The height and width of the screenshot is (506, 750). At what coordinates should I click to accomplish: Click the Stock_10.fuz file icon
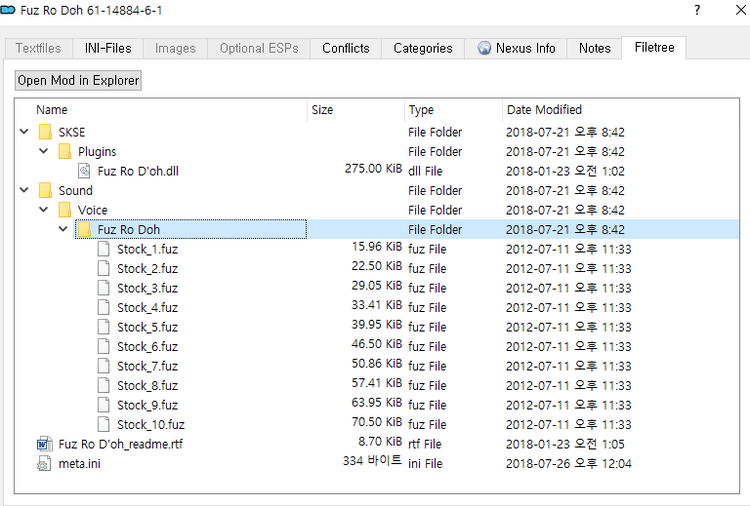[x=104, y=424]
